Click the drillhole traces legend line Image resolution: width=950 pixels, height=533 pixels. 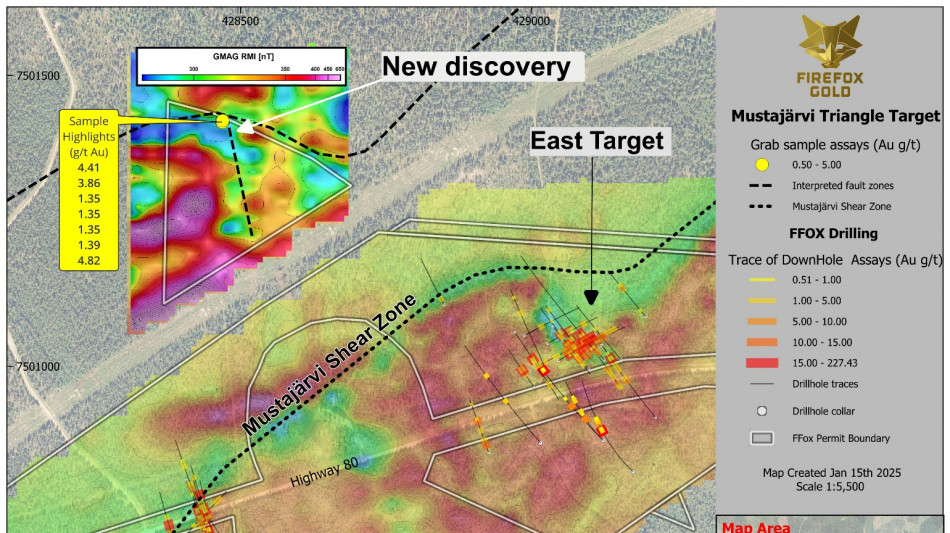click(x=762, y=384)
